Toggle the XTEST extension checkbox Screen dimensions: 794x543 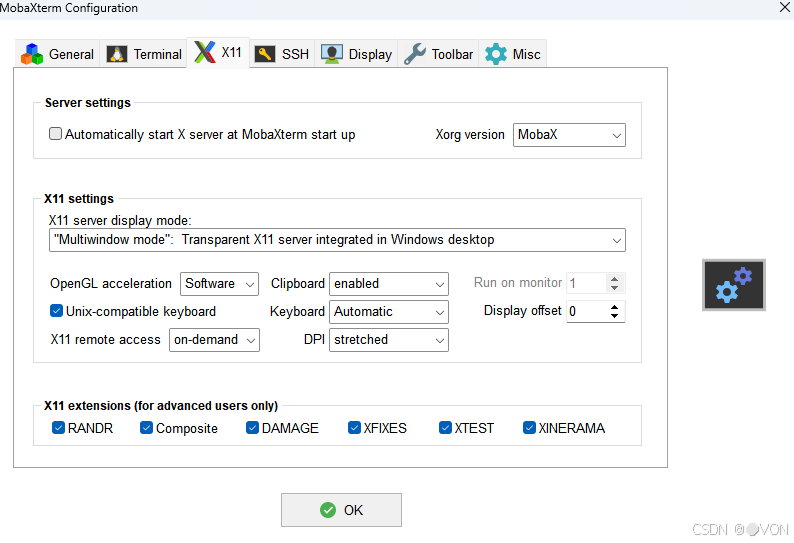tap(445, 428)
